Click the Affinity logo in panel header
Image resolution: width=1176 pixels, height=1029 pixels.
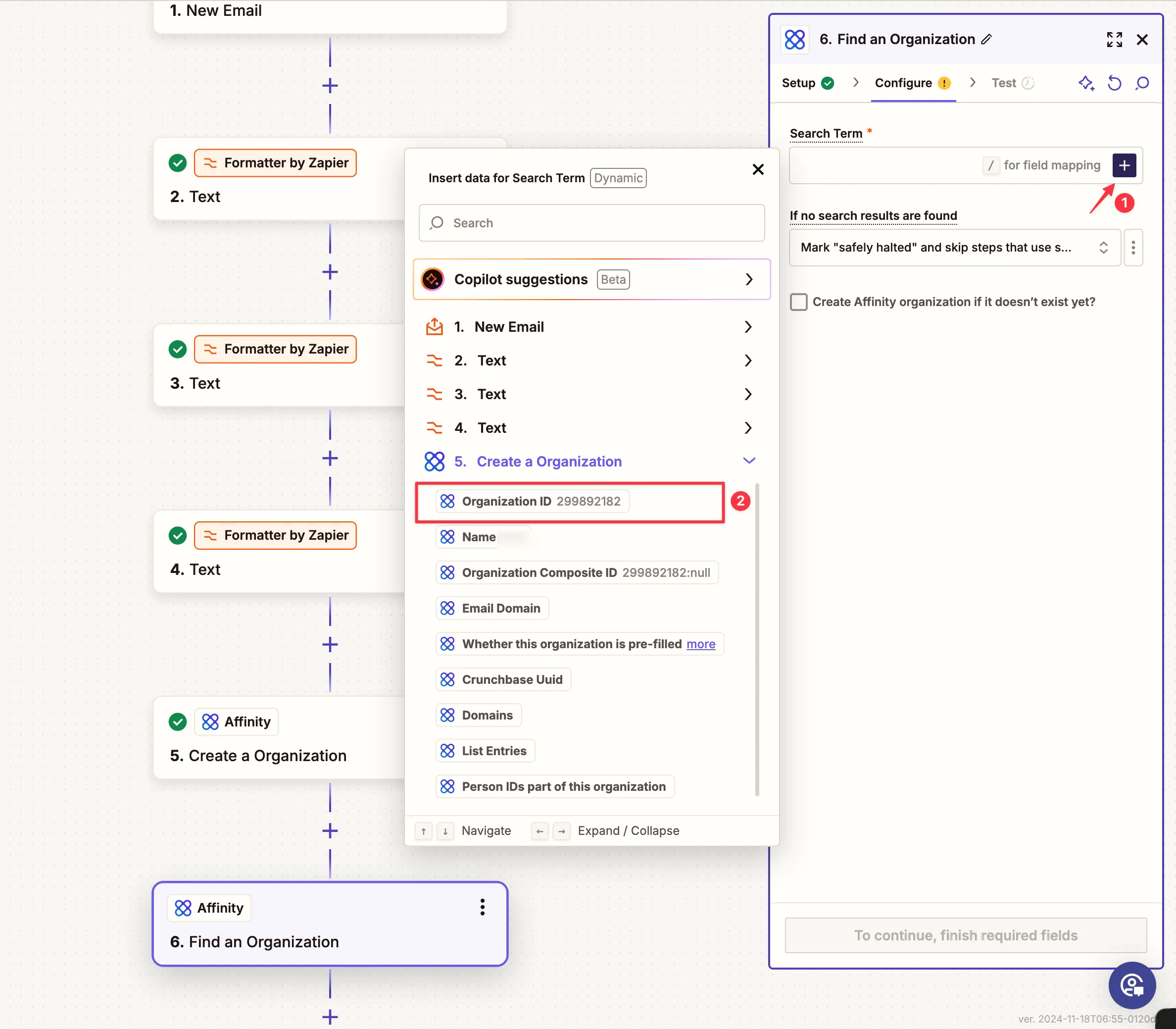(x=795, y=40)
